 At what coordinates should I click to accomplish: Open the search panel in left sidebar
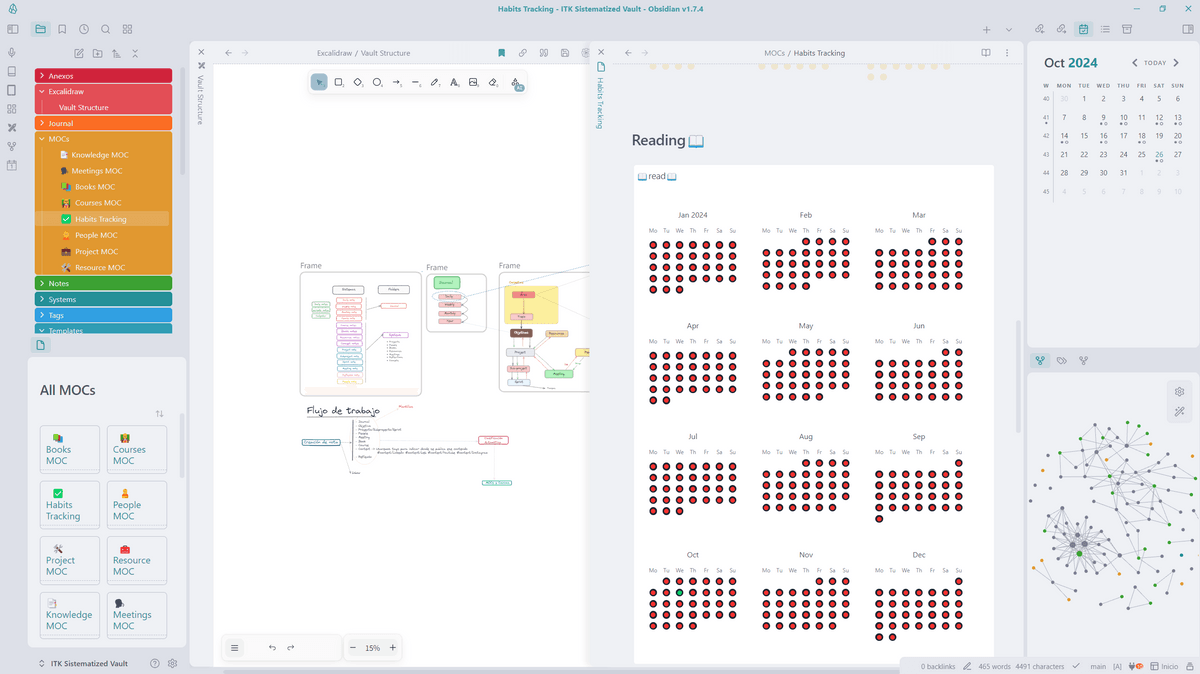pos(106,30)
